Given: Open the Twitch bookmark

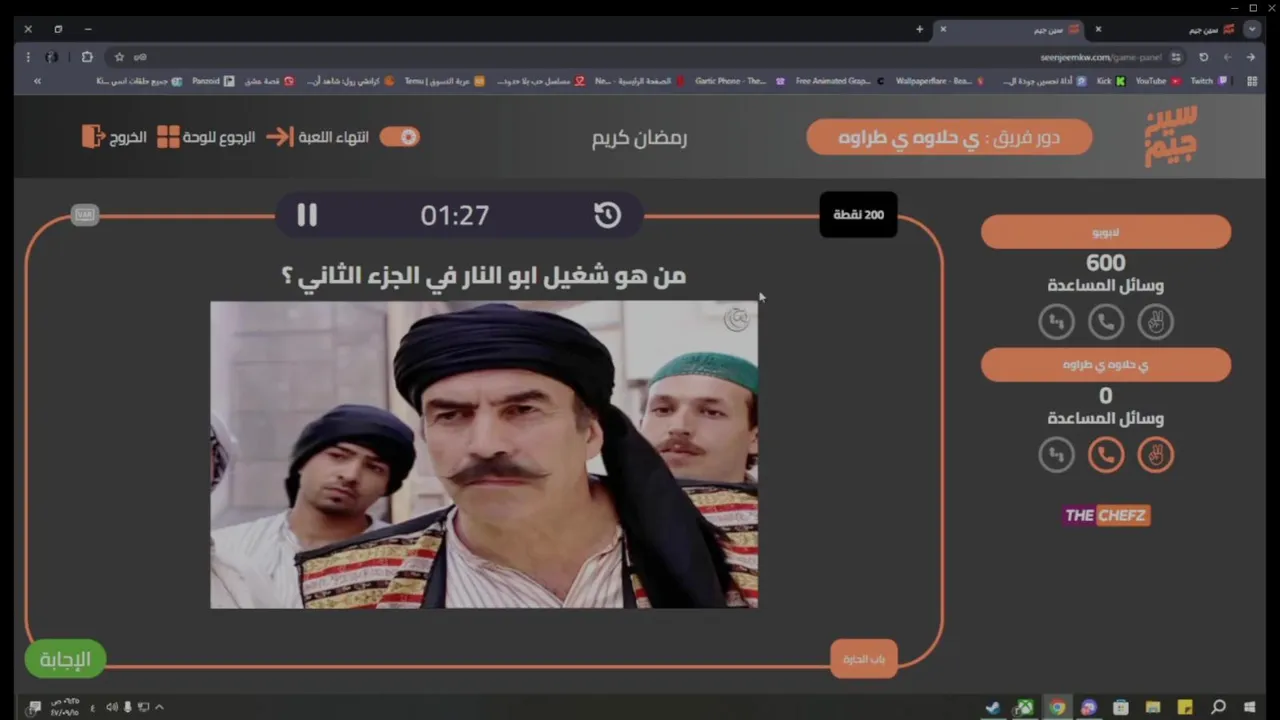Looking at the screenshot, I should 1208,81.
